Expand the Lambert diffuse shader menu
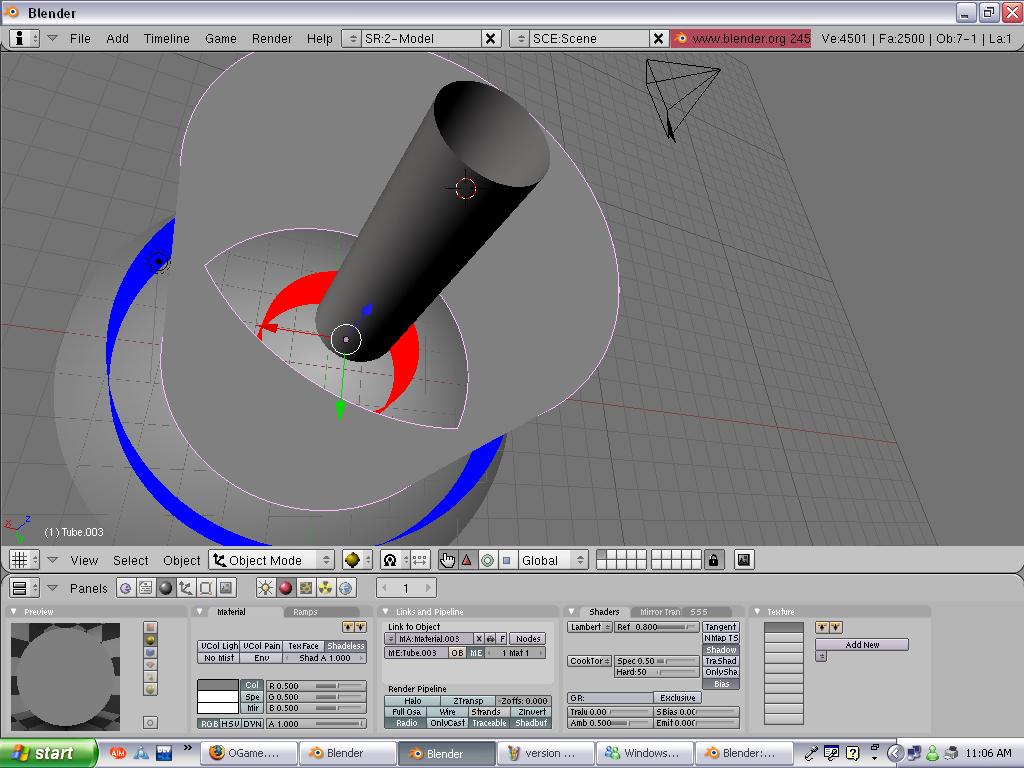The height and width of the screenshot is (768, 1024). (x=589, y=627)
